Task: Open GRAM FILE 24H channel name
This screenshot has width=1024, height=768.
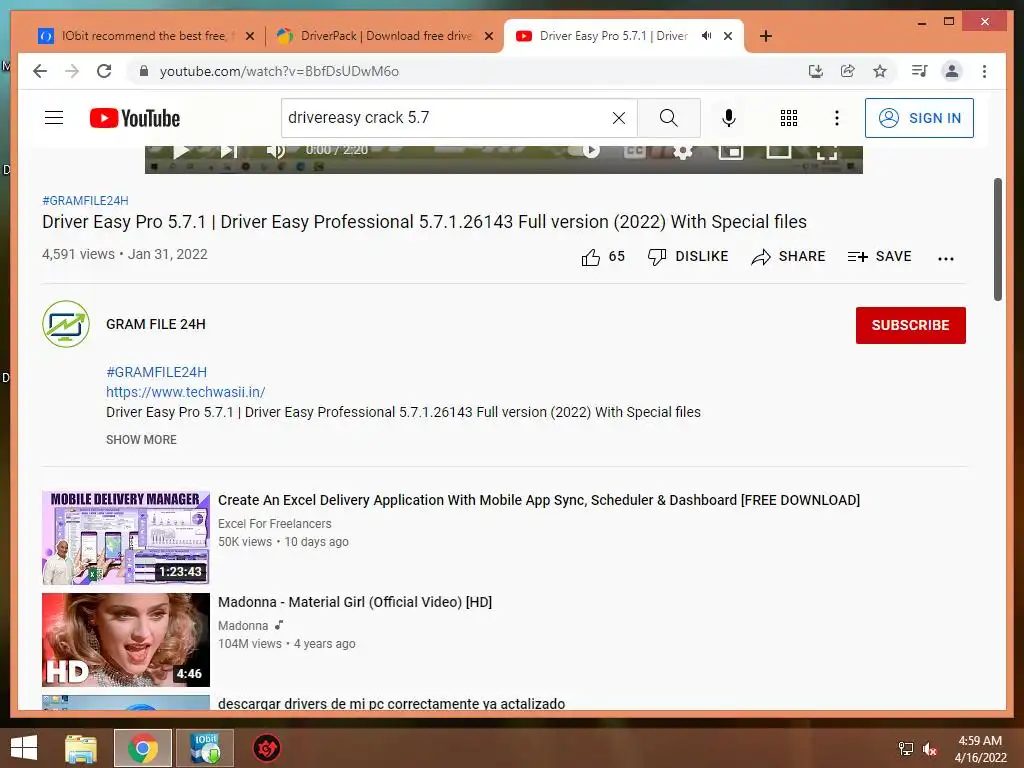Action: 155,324
